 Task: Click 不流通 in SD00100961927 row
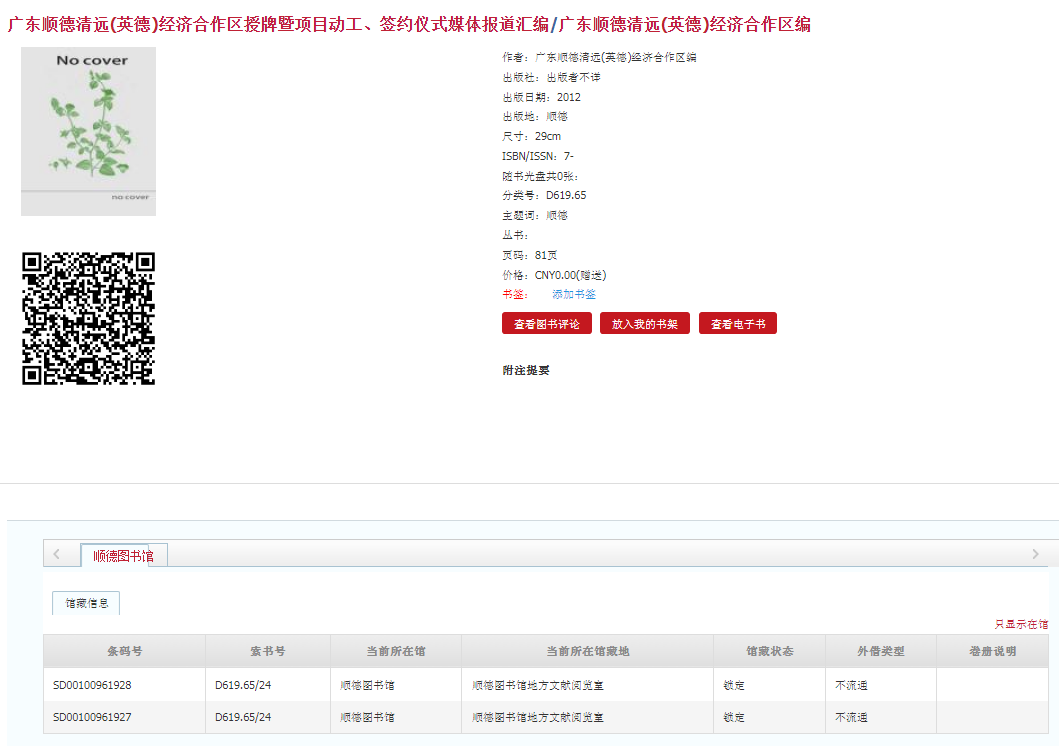(x=851, y=717)
